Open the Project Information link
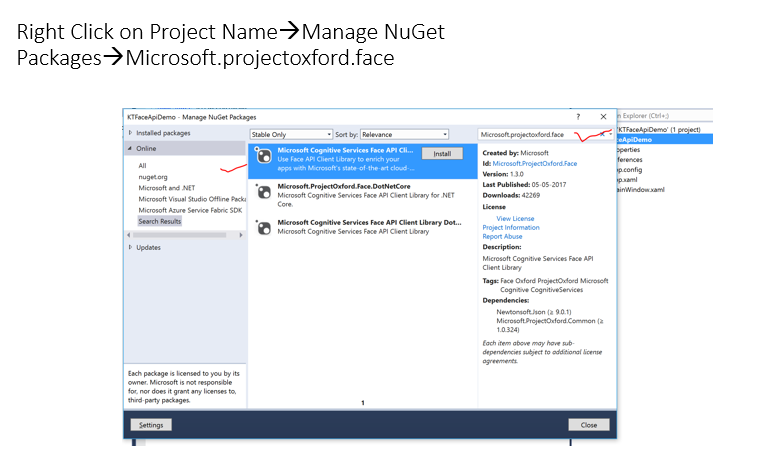 (511, 228)
